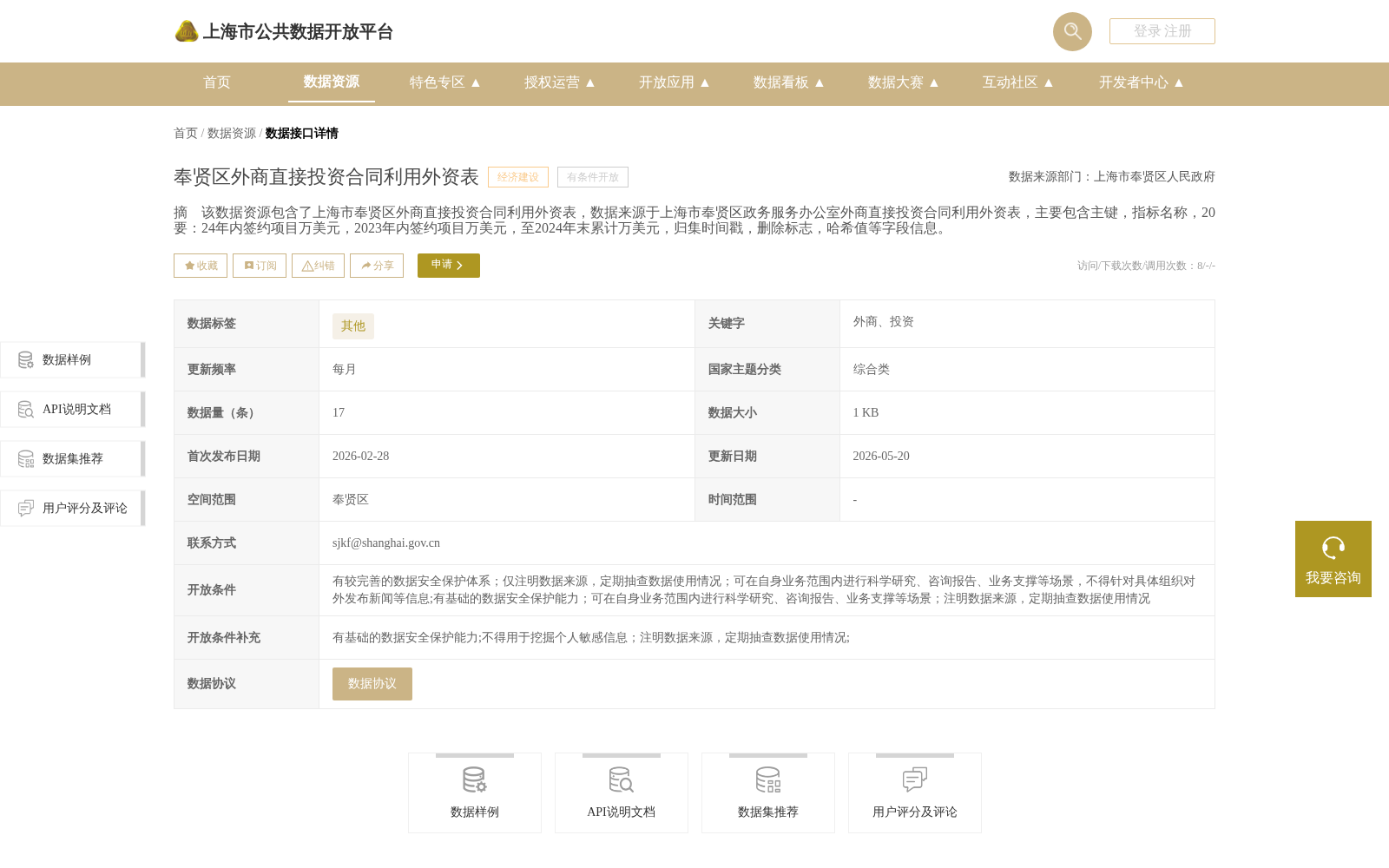Click the 用户评分及评论 card icon at bottom
The height and width of the screenshot is (868, 1389).
pos(915,780)
